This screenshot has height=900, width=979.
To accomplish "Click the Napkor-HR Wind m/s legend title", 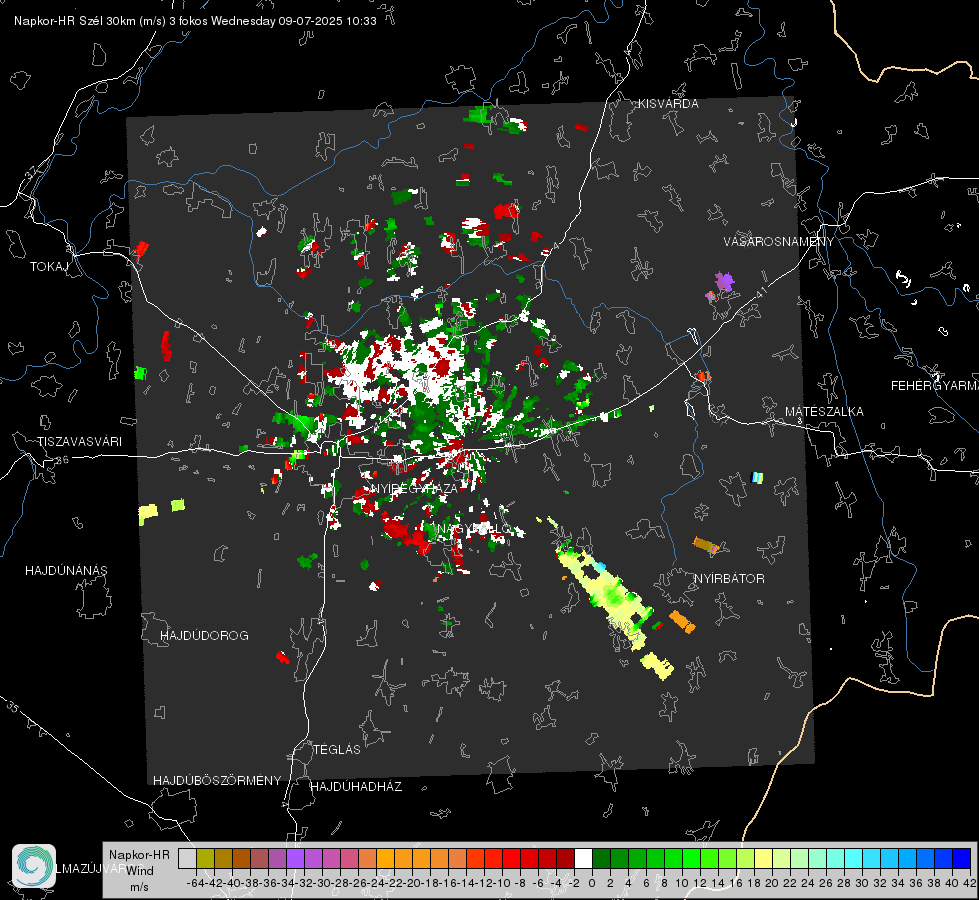I will point(139,871).
